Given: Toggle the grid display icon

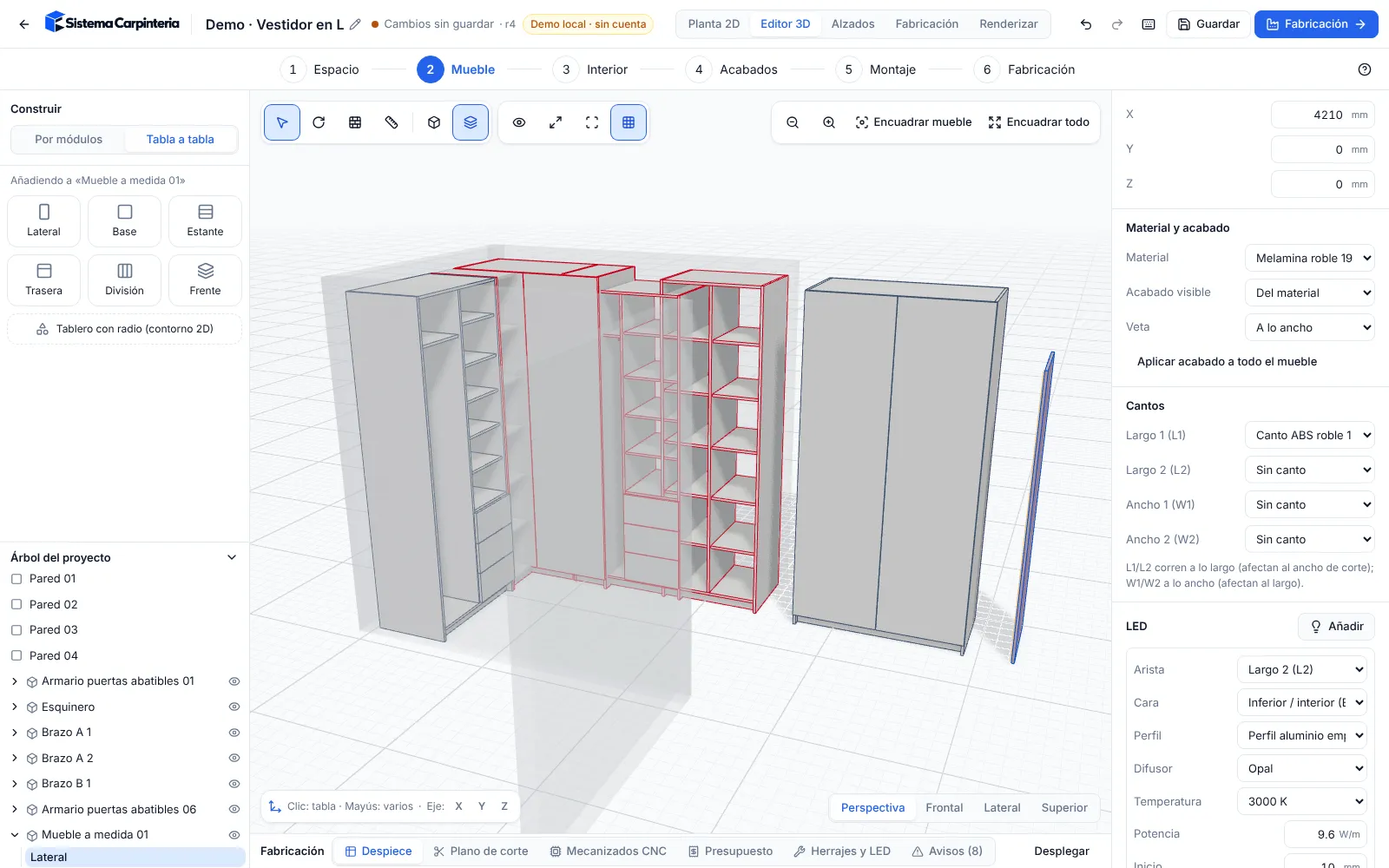Looking at the screenshot, I should click(x=629, y=122).
